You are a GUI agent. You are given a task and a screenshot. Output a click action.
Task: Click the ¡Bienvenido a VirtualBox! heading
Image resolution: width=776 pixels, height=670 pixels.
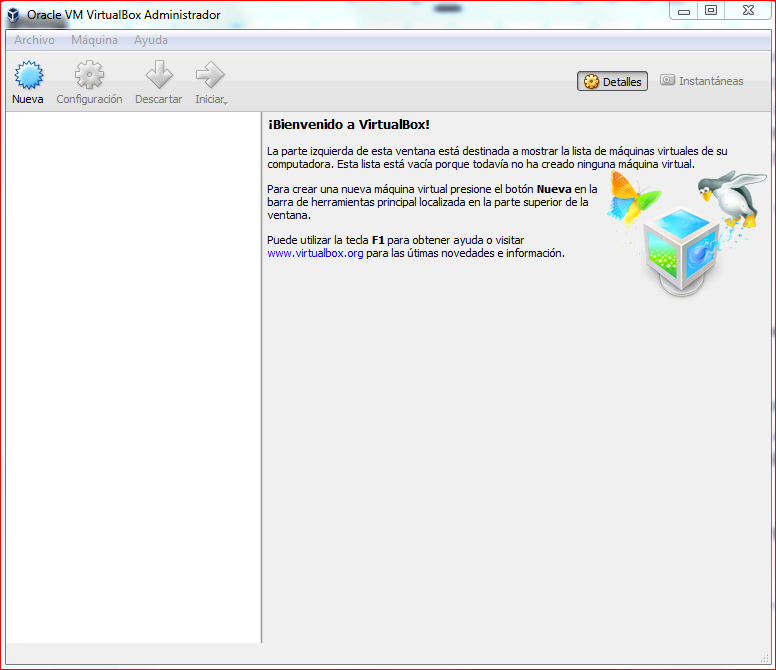pos(349,125)
